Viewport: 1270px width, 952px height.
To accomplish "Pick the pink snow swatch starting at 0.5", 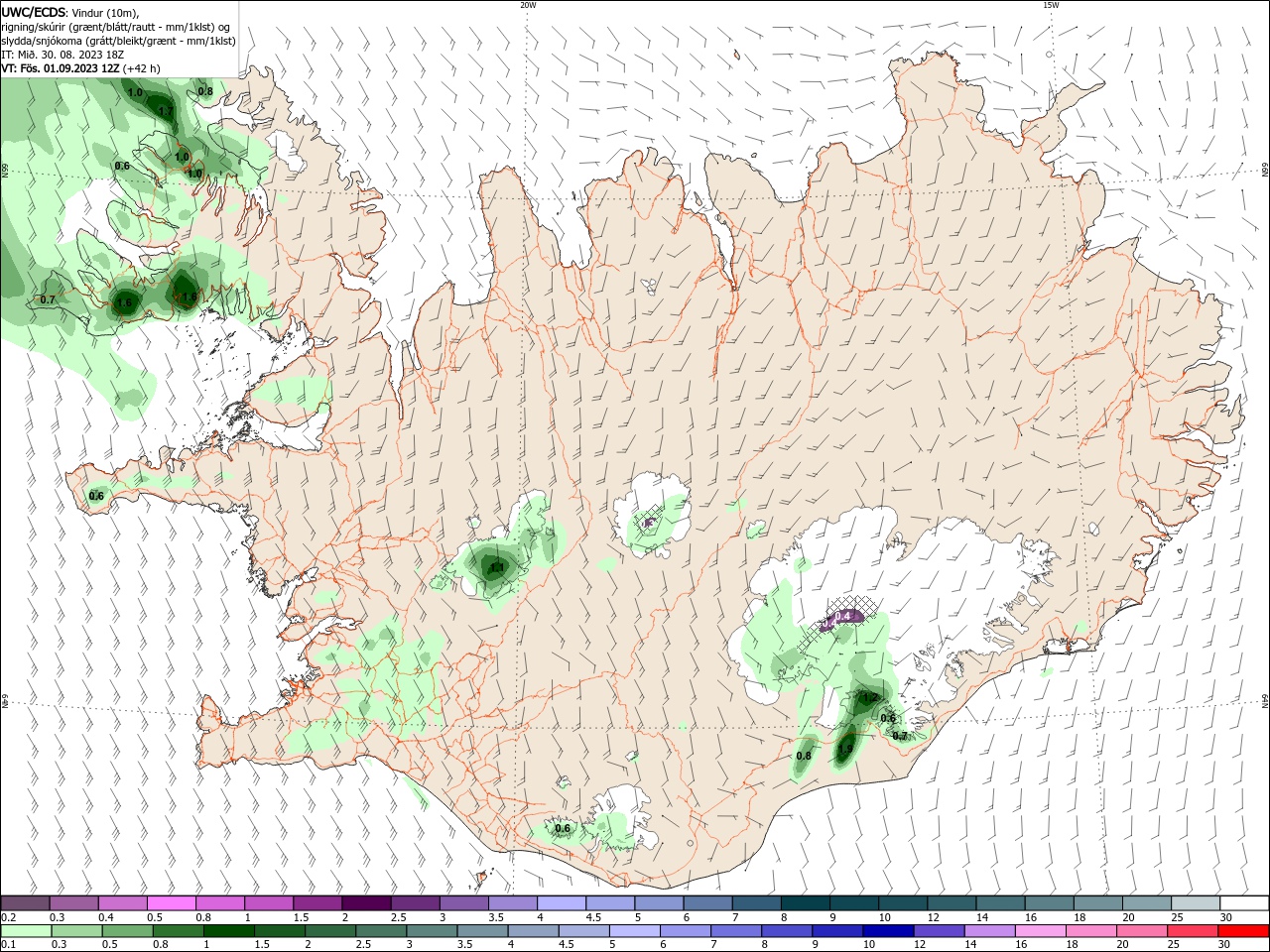I will [171, 903].
